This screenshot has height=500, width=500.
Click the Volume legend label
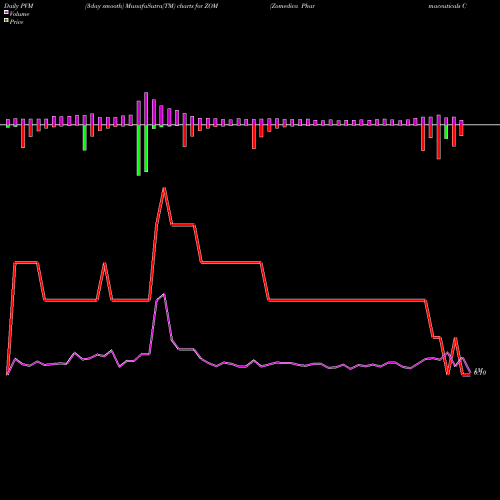point(19,14)
